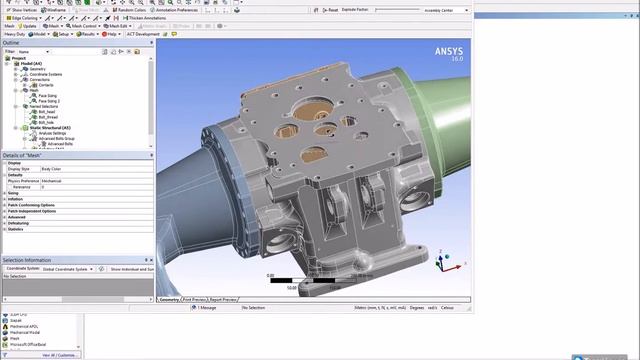Screen dimensions: 640x360
Task: Click the Mechanical APDL toolbox item
Action: click(x=24, y=327)
